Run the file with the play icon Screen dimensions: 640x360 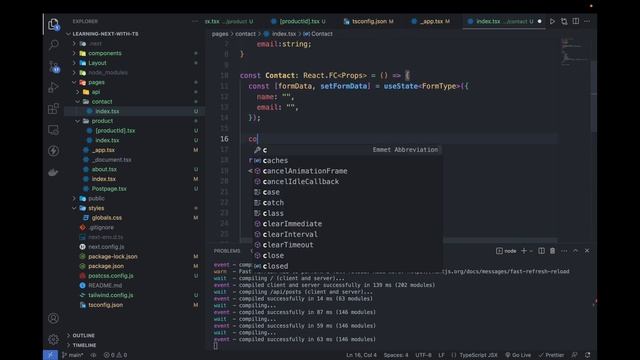[552, 21]
